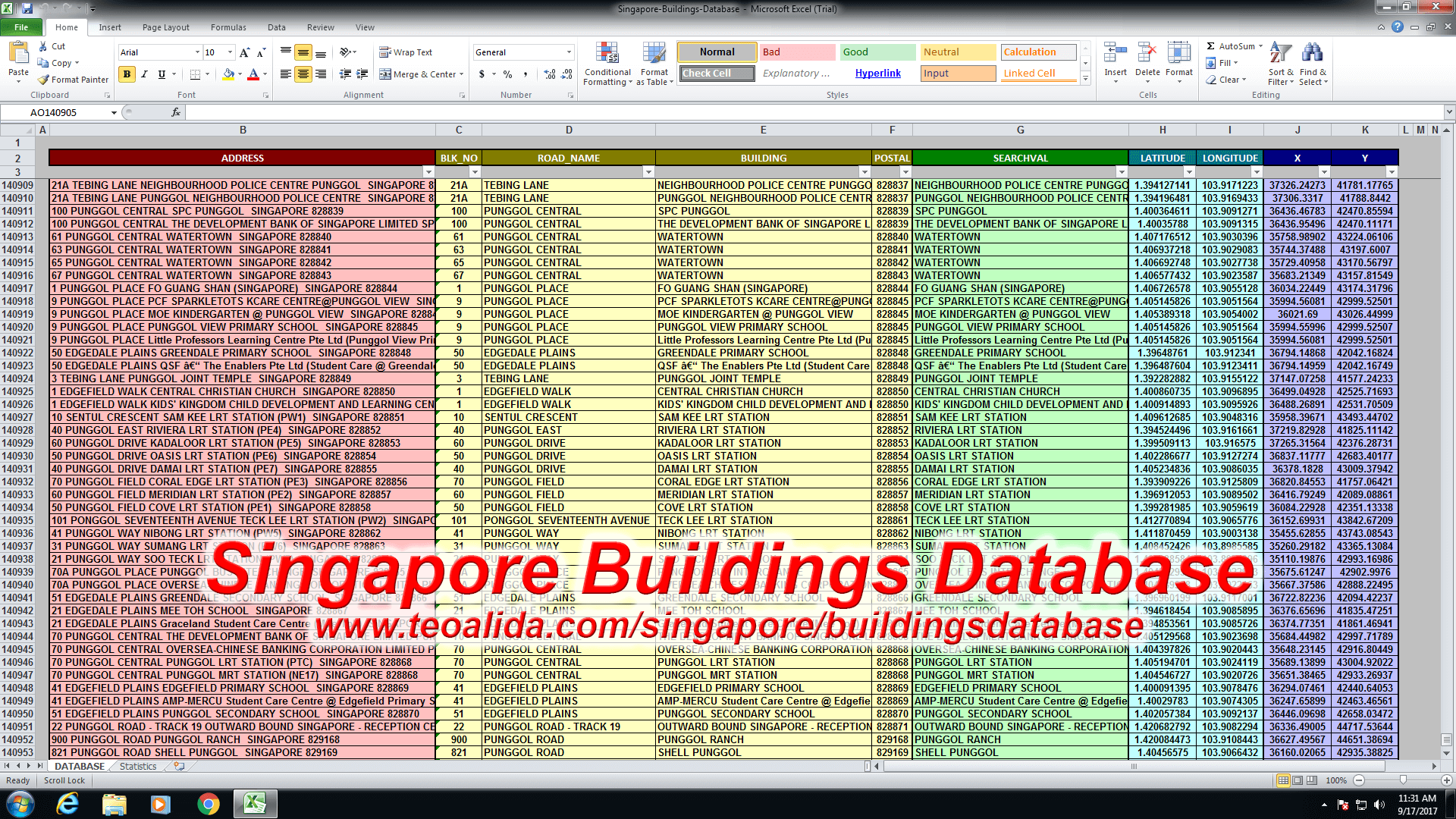Image resolution: width=1456 pixels, height=819 pixels.
Task: Apply the Calculation cell style
Action: point(1038,52)
